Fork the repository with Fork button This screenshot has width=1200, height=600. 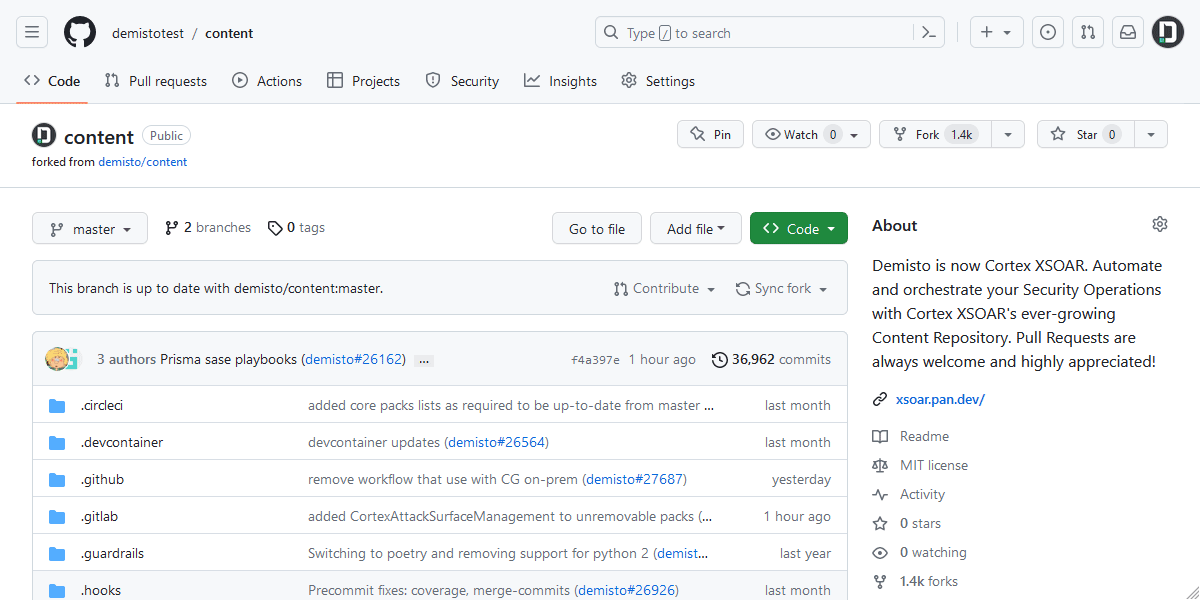(935, 134)
